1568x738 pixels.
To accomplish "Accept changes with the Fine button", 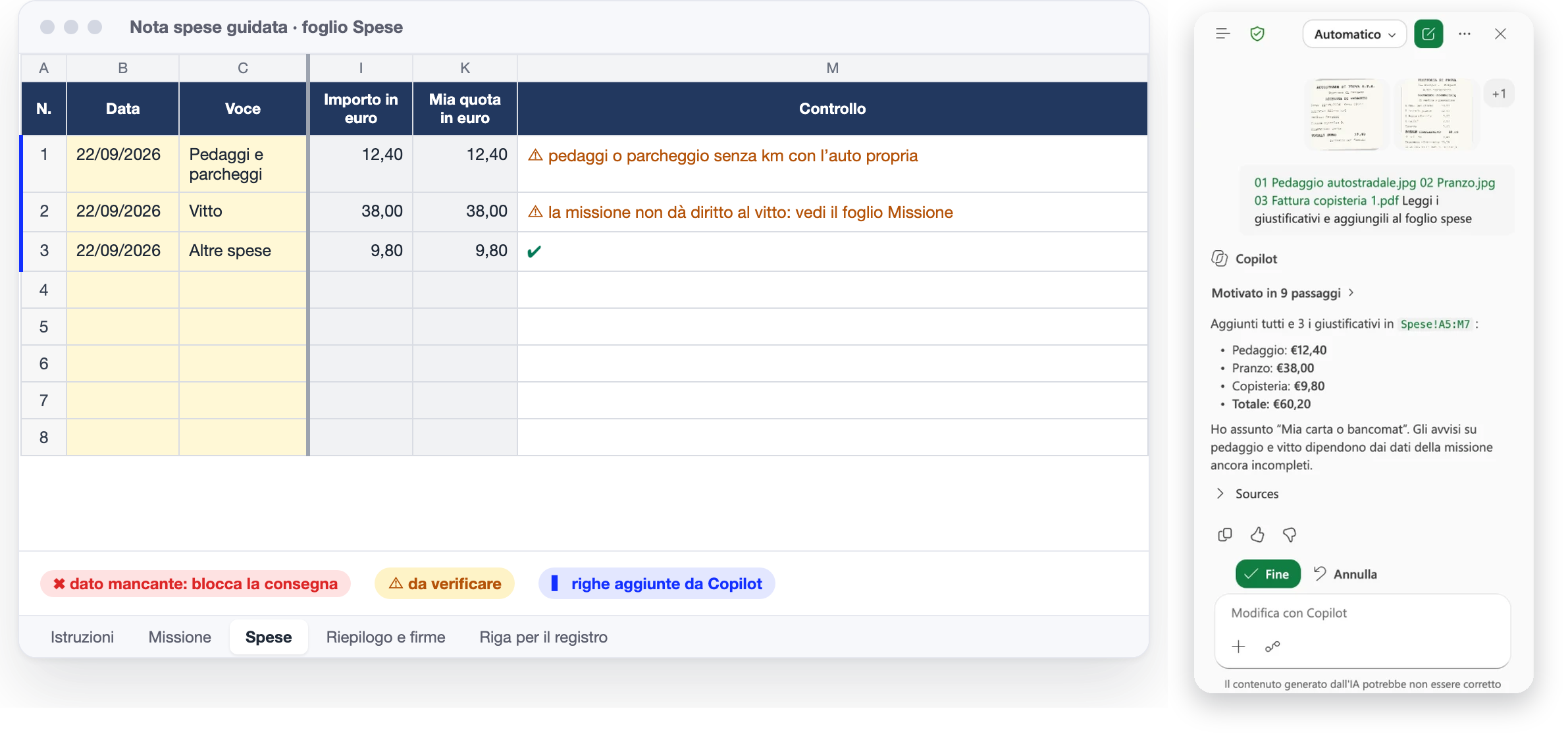I will pyautogui.click(x=1268, y=574).
